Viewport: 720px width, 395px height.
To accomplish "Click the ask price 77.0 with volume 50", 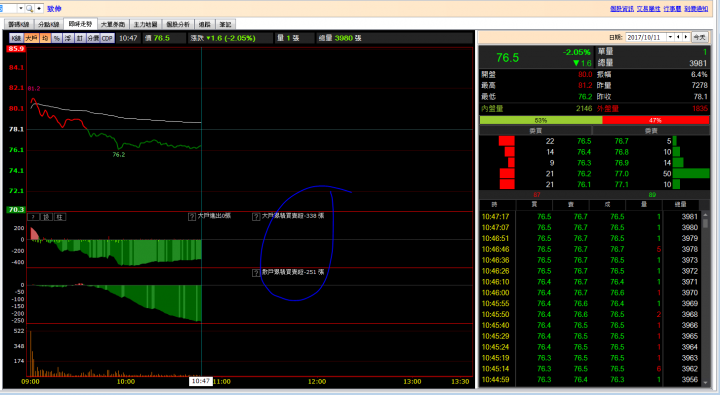I will pyautogui.click(x=622, y=174).
